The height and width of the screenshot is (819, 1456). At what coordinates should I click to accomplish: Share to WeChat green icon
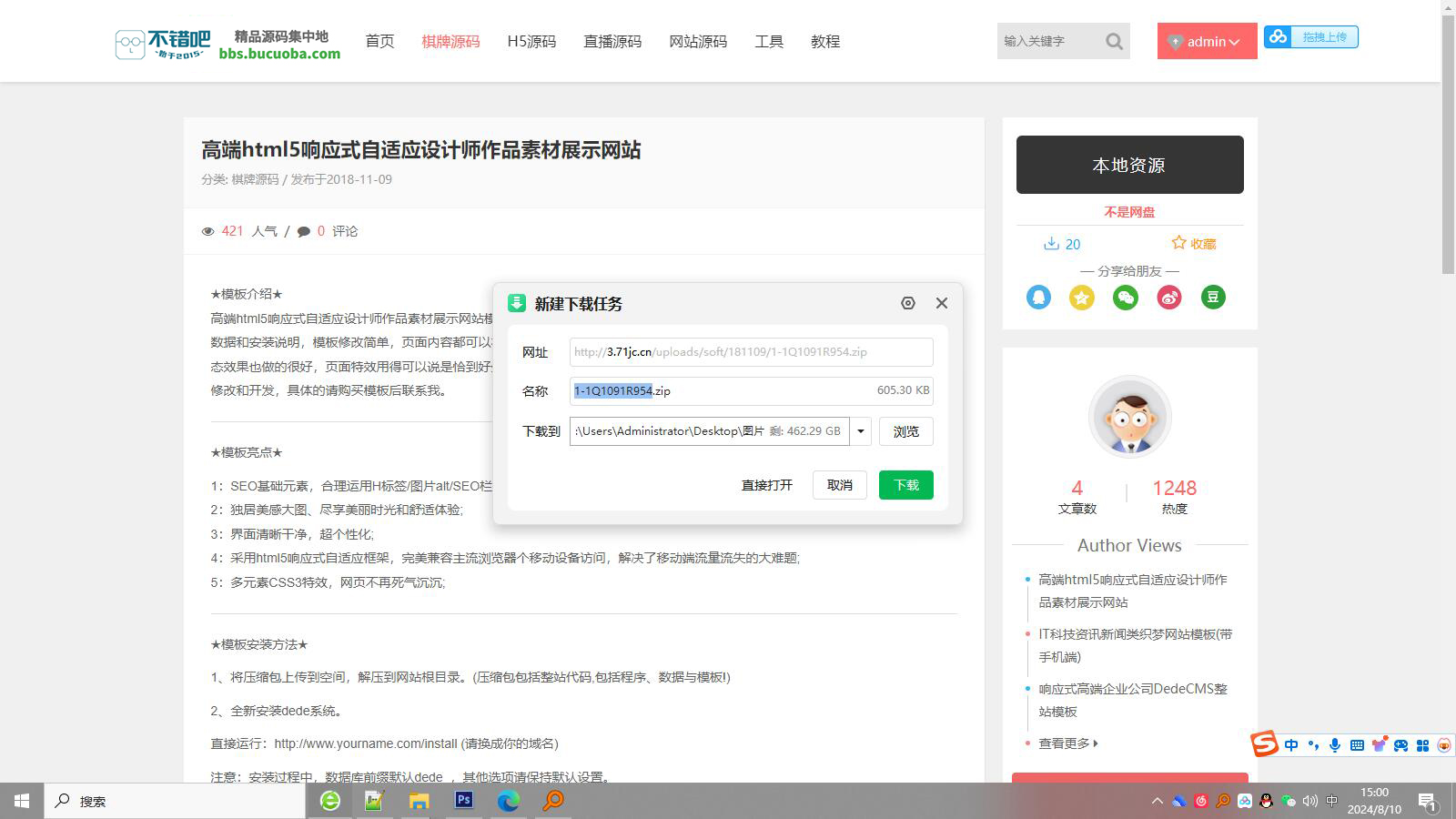pyautogui.click(x=1126, y=297)
